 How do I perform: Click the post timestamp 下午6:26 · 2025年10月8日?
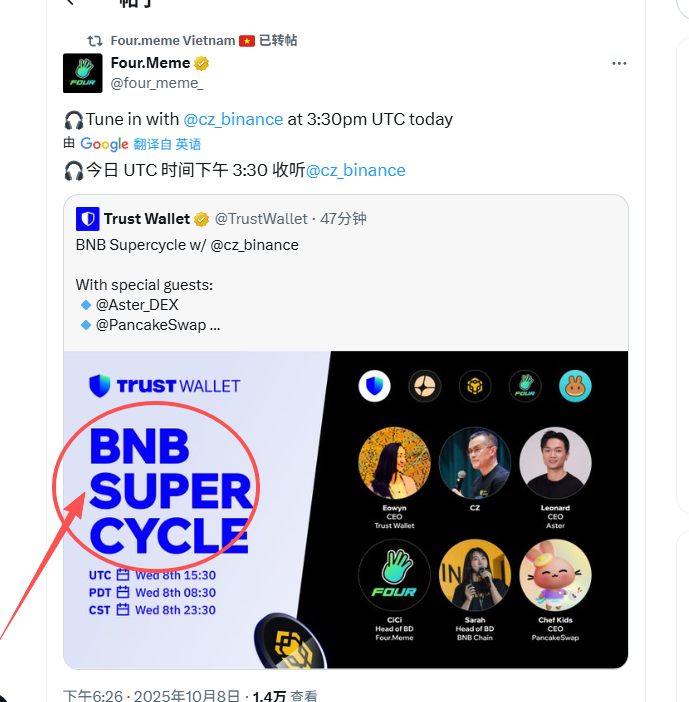click(x=150, y=696)
